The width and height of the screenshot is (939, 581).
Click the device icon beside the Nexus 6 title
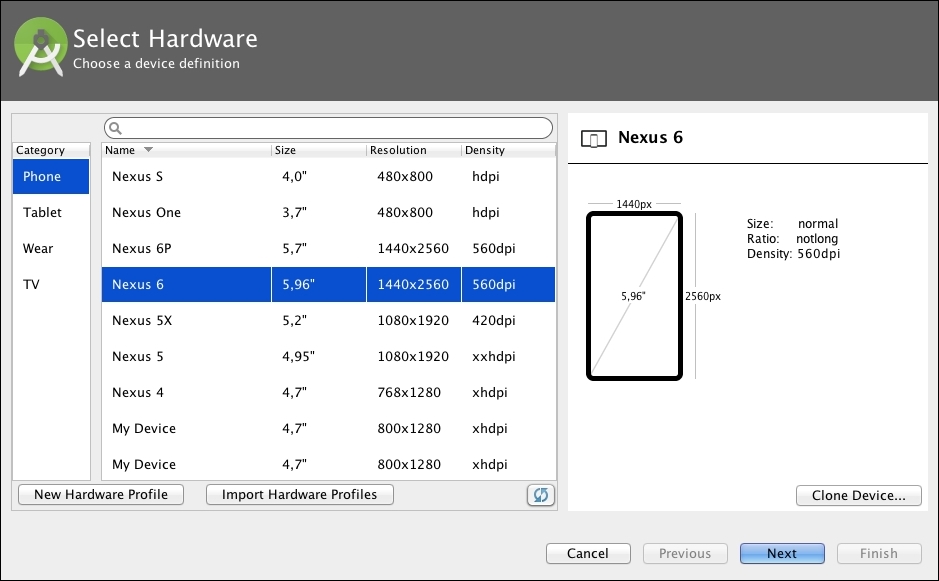point(593,139)
